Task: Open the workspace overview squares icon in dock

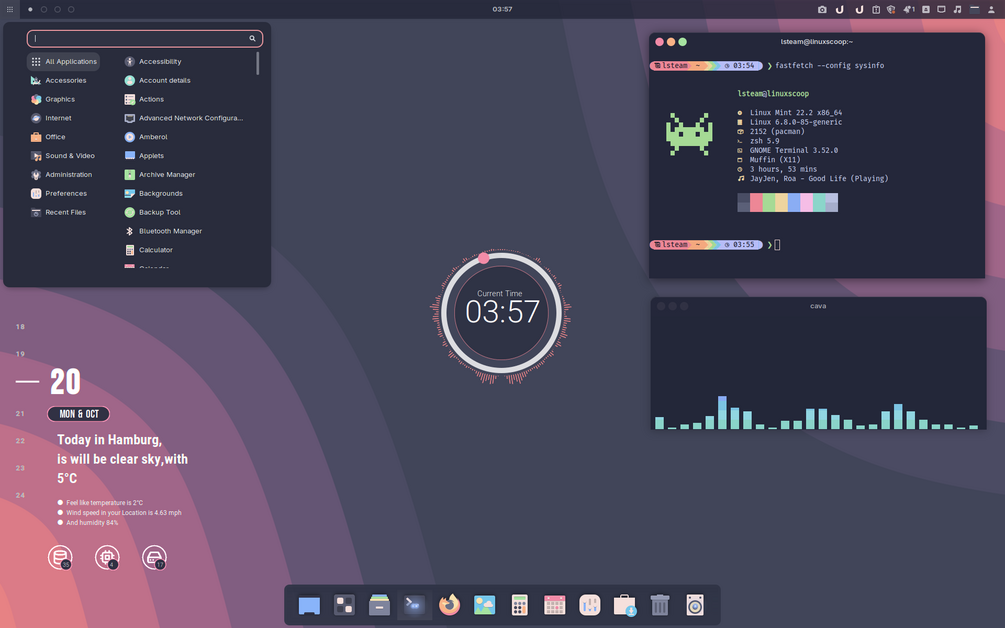Action: 344,605
